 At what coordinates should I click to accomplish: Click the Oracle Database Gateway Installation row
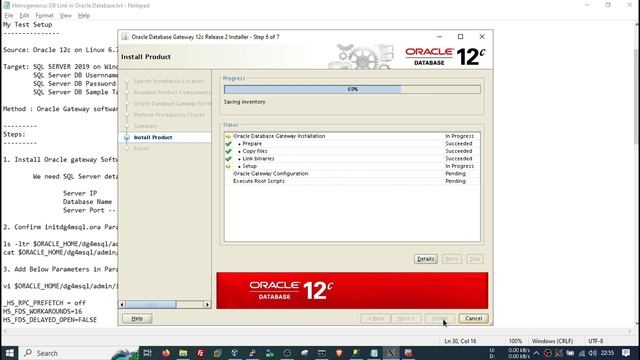352,136
